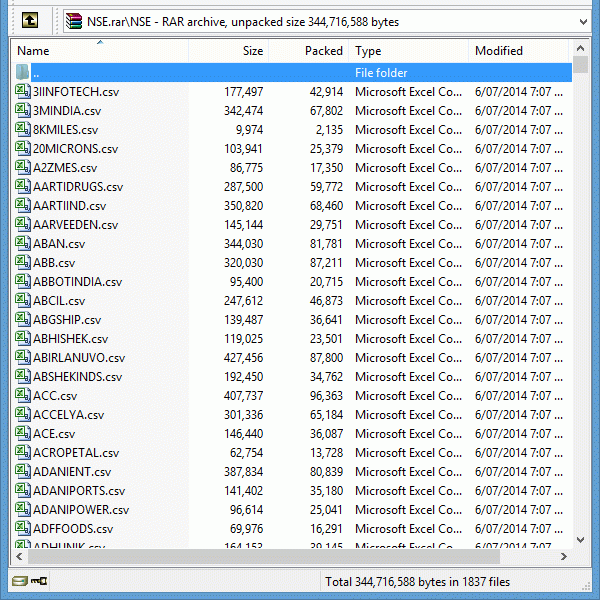Click size value 387,834 of ADANIENT.csv
Screen dimensions: 600x600
point(244,472)
